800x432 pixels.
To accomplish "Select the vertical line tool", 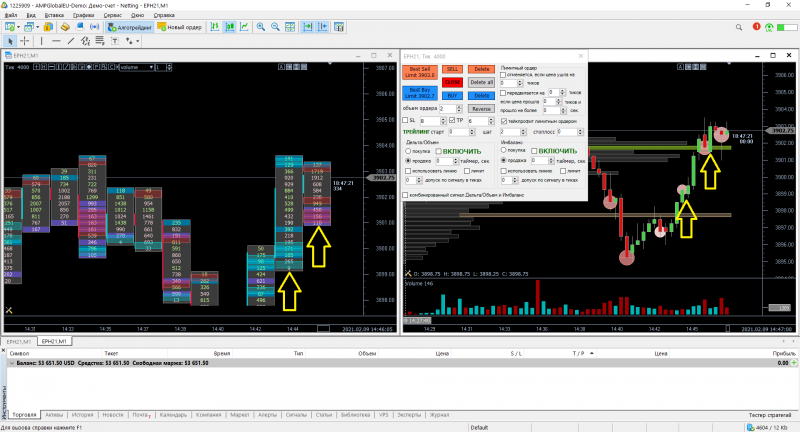I will [x=41, y=41].
